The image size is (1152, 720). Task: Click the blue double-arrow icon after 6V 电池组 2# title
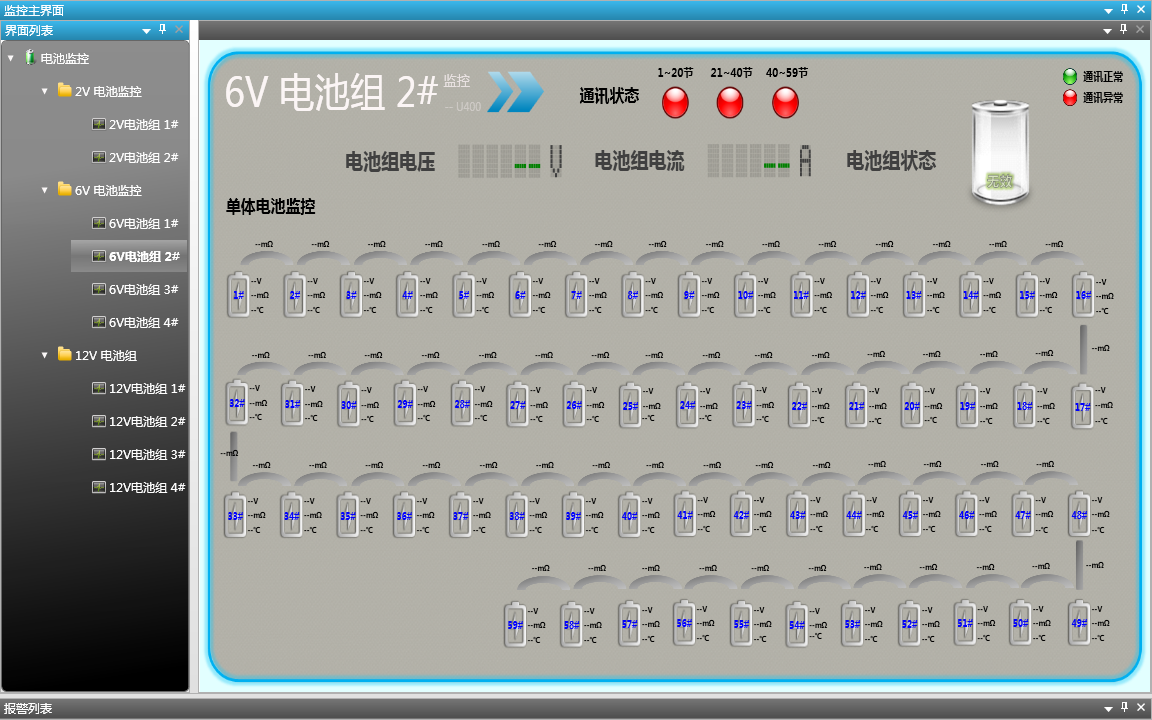point(517,93)
